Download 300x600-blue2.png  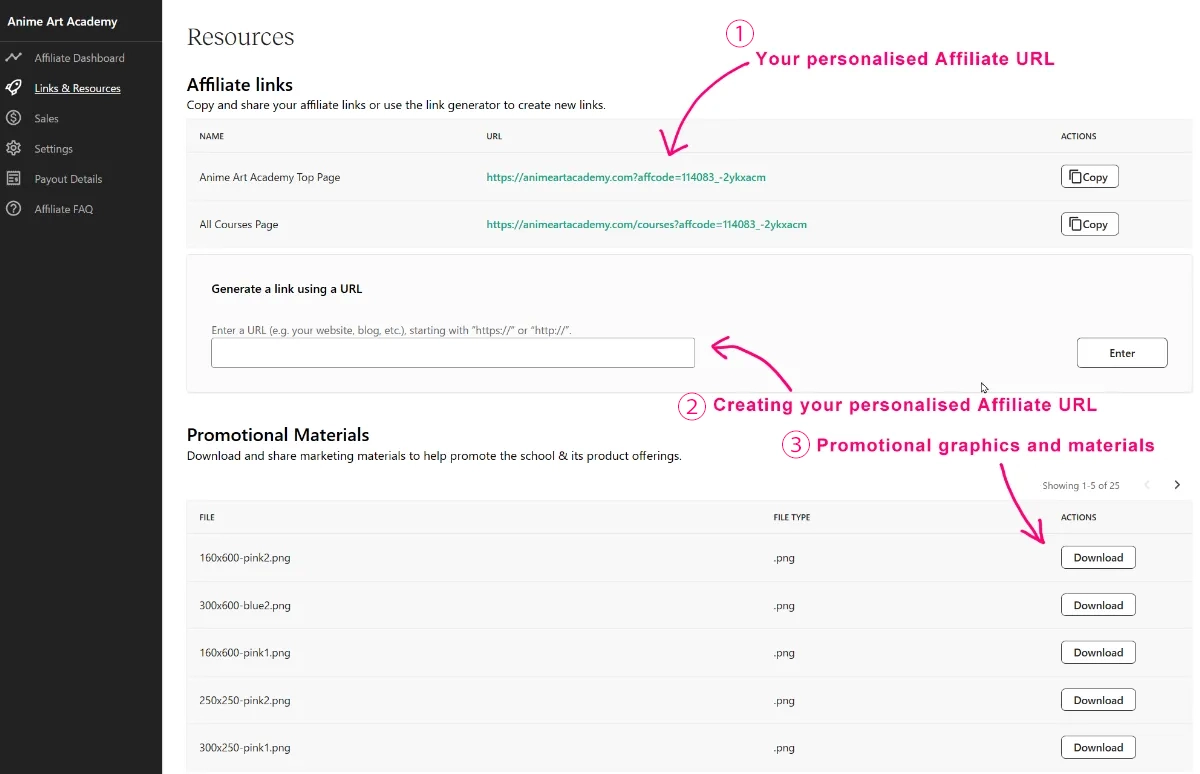click(1098, 605)
